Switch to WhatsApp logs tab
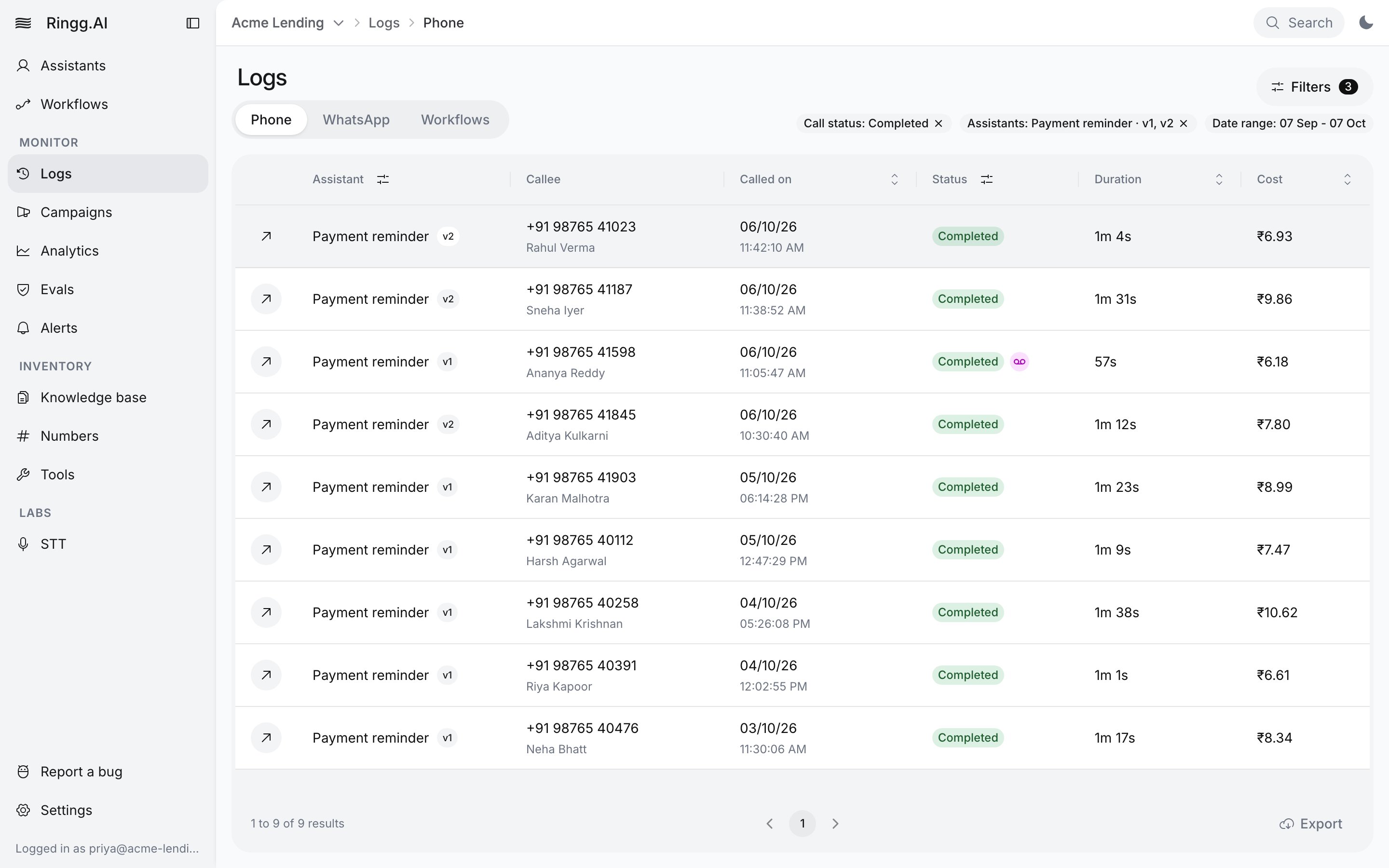1389x868 pixels. click(x=356, y=120)
